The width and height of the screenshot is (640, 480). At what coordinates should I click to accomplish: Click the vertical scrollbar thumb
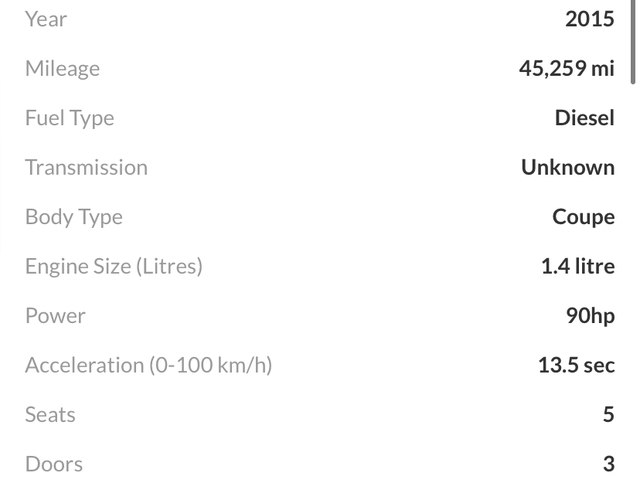point(634,42)
